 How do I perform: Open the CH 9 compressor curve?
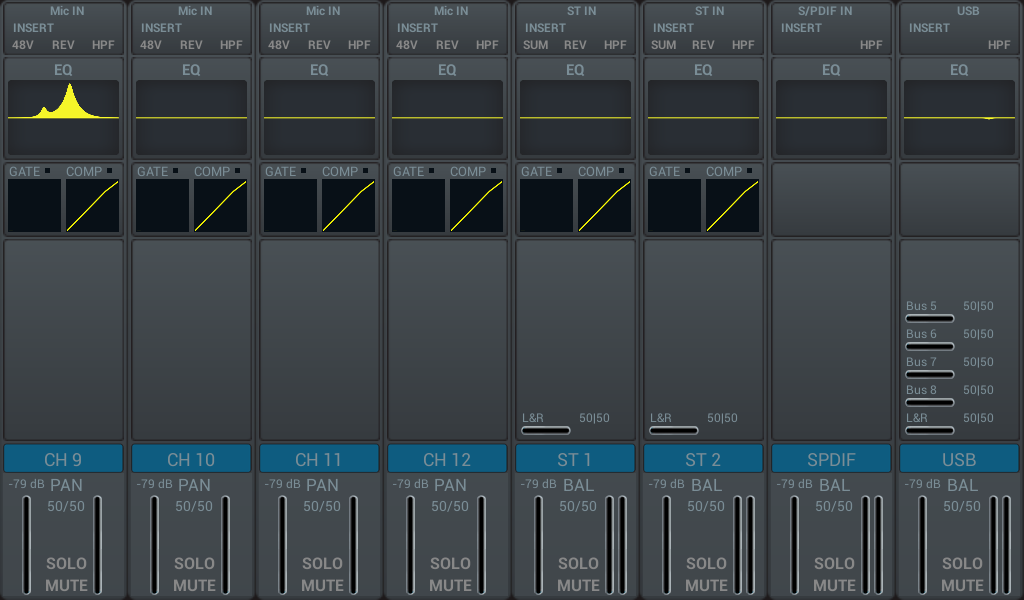tap(92, 206)
